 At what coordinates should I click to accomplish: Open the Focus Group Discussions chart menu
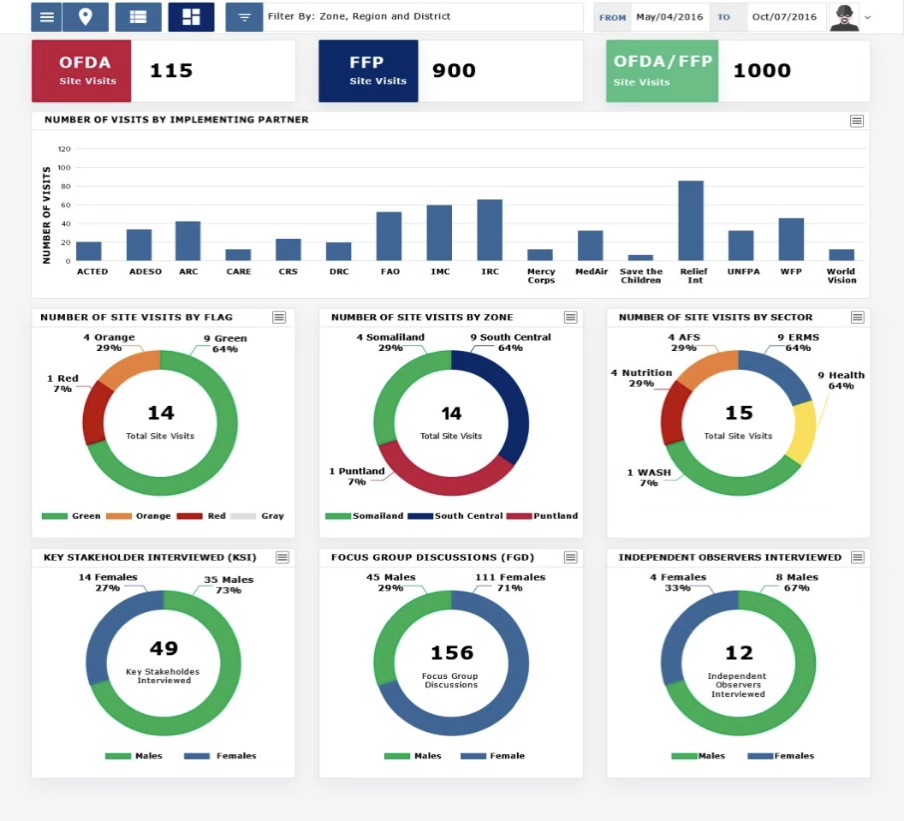pyautogui.click(x=570, y=557)
